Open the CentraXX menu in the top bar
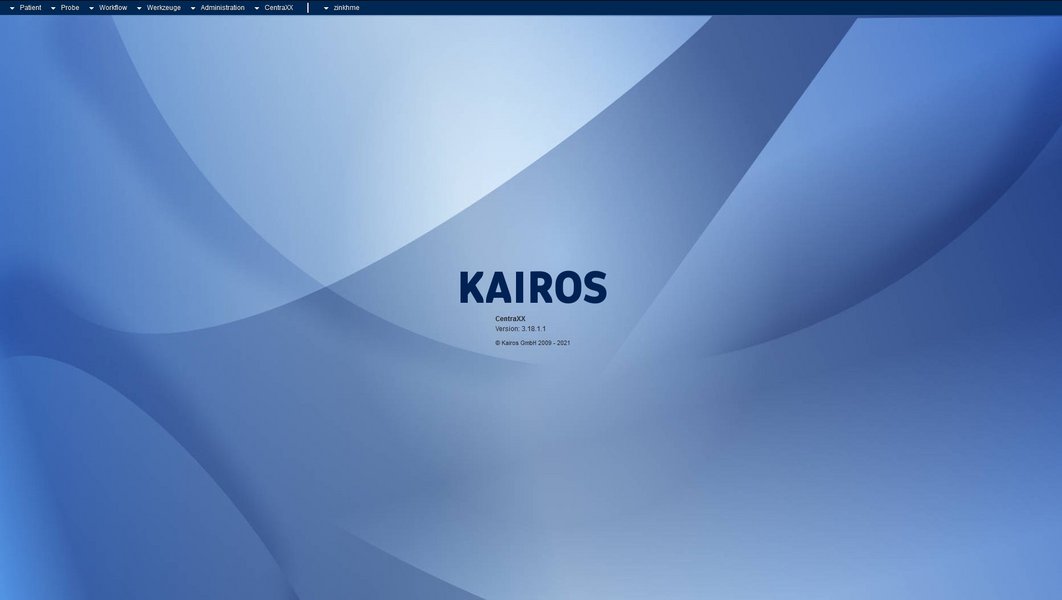This screenshot has width=1062, height=600. coord(274,7)
